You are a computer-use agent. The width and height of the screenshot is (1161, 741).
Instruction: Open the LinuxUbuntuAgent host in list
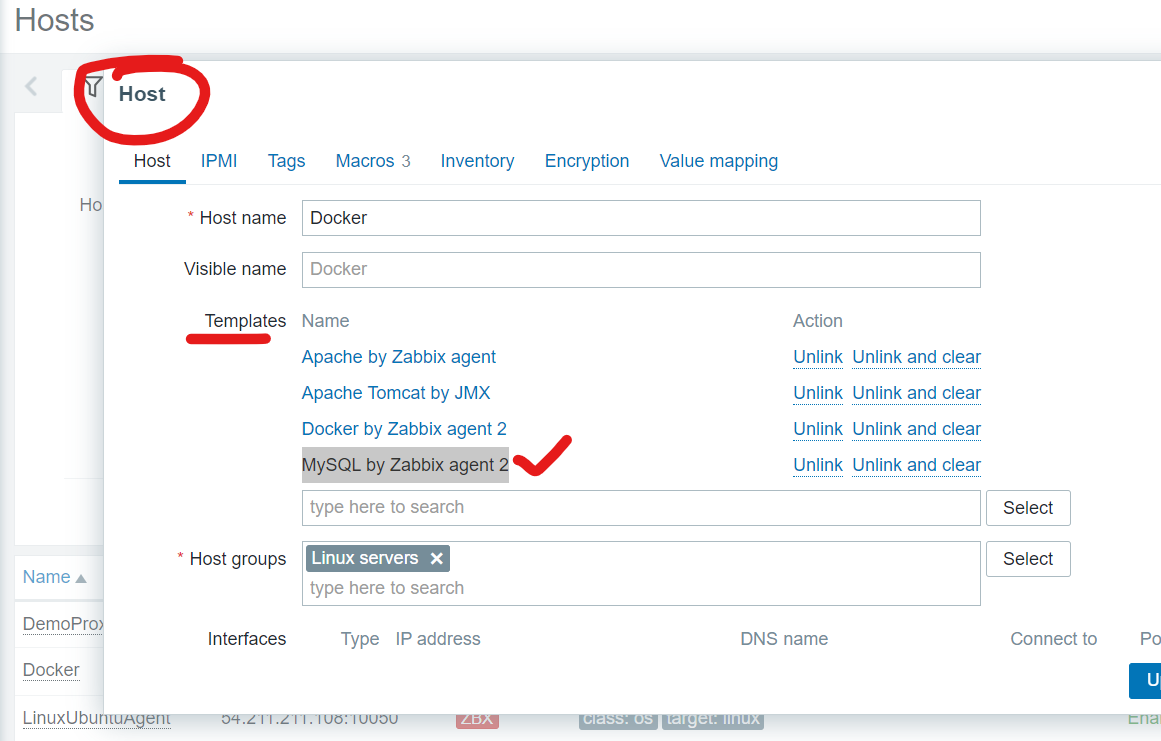coord(96,718)
